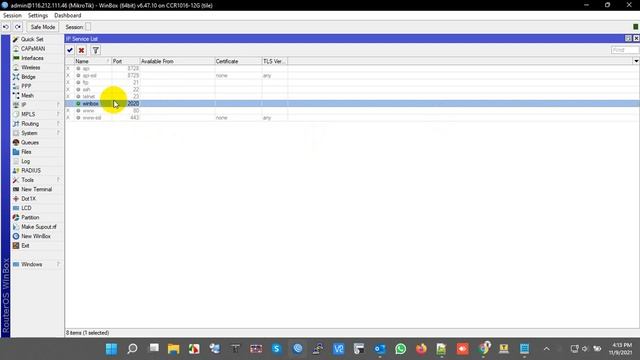
Task: Select the www-ssl service row
Action: coord(352,118)
